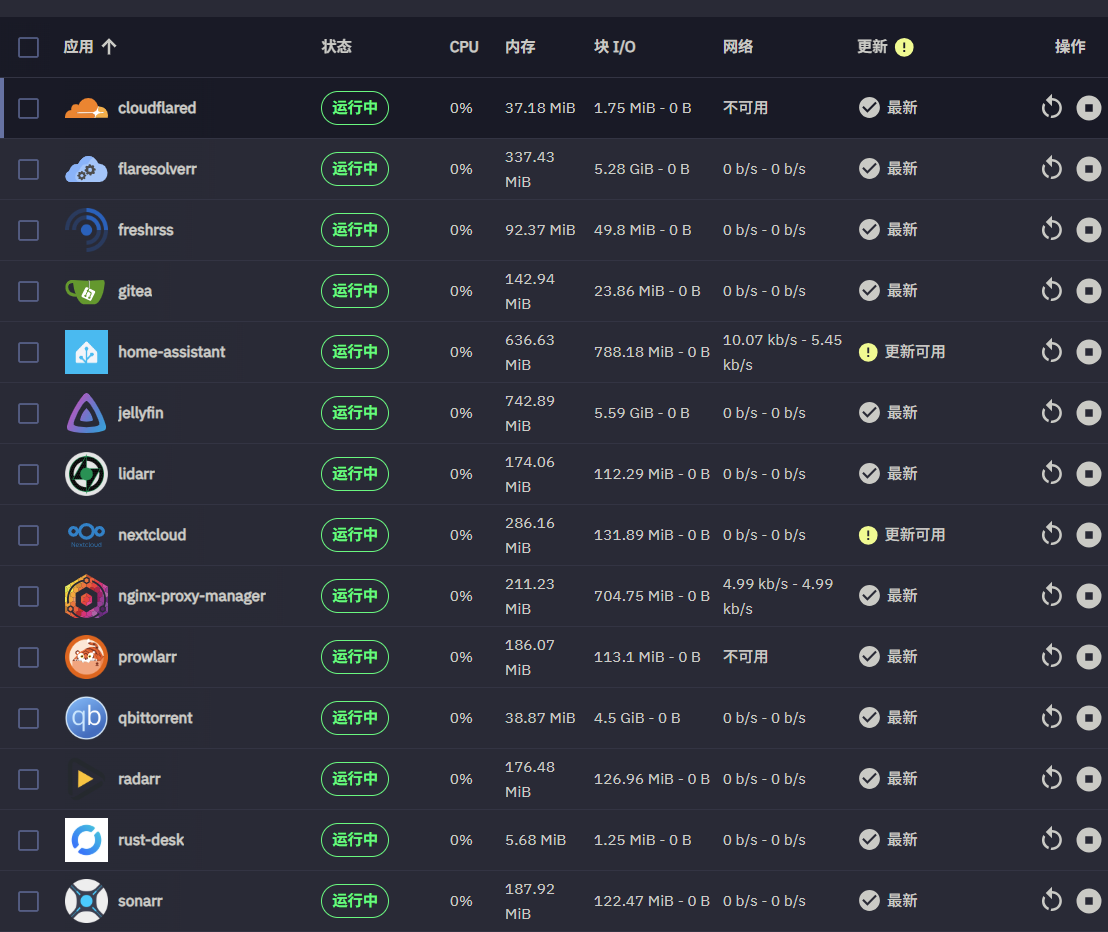Image resolution: width=1108 pixels, height=932 pixels.
Task: Click the 网络 column header
Action: point(738,47)
